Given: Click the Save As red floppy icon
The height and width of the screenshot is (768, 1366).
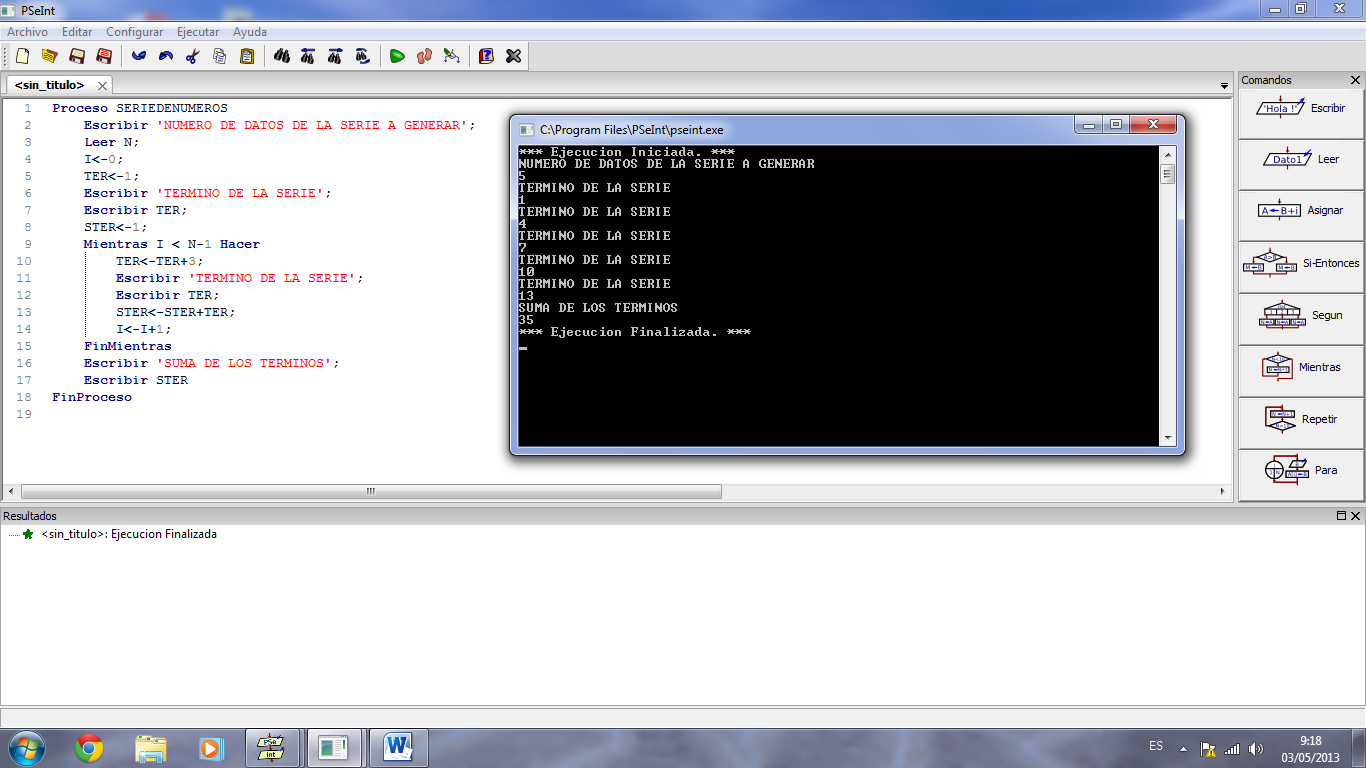Looking at the screenshot, I should pyautogui.click(x=103, y=56).
